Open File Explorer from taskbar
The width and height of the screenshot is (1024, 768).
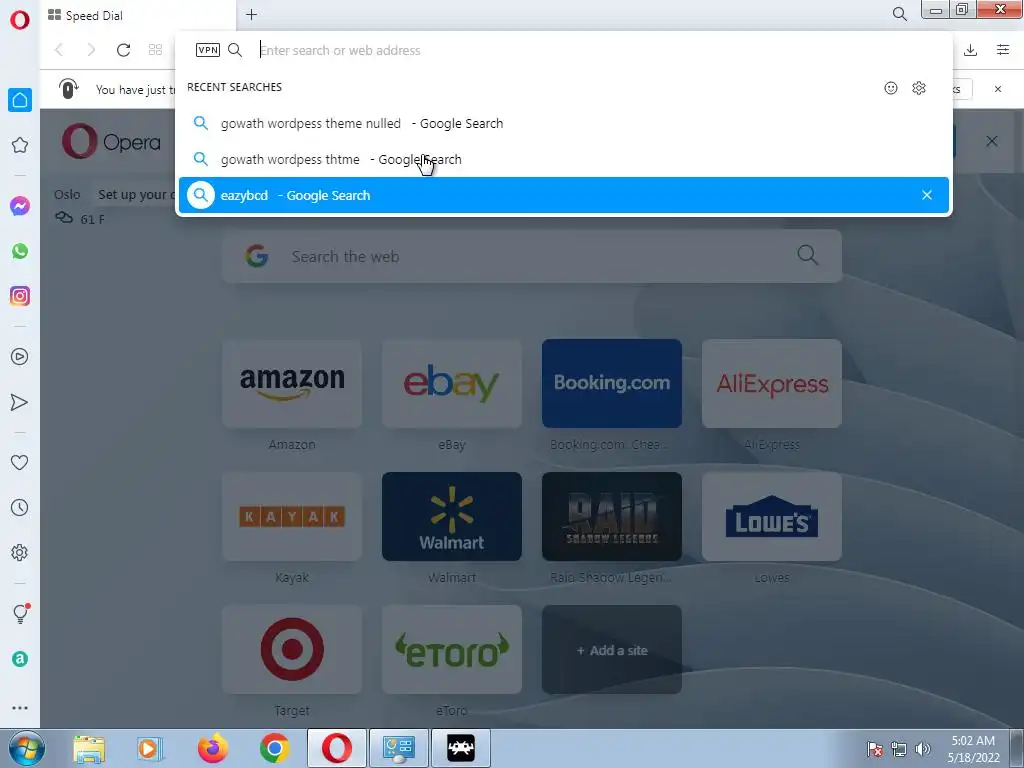pos(89,748)
